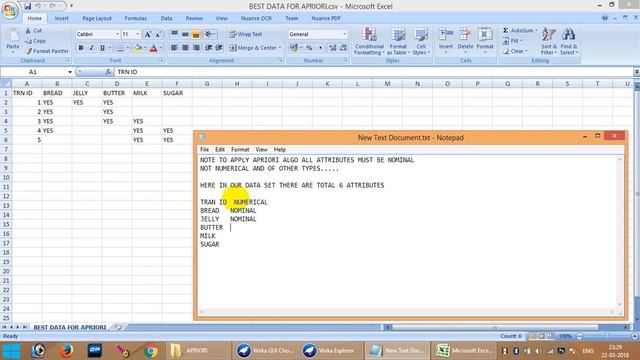
Task: Open Merge & Center dropdown arrow
Action: point(280,48)
